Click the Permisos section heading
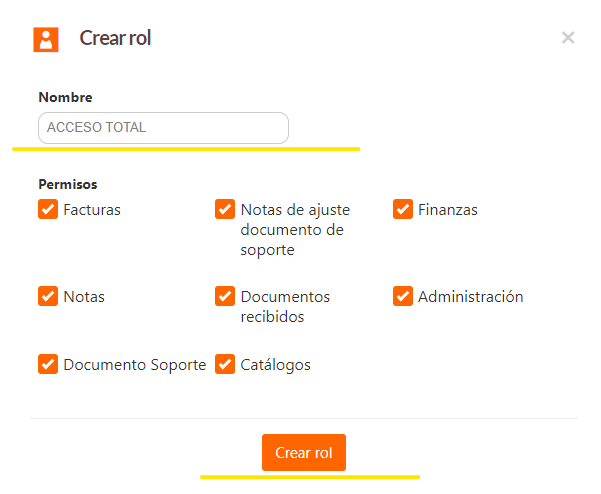 (x=68, y=184)
